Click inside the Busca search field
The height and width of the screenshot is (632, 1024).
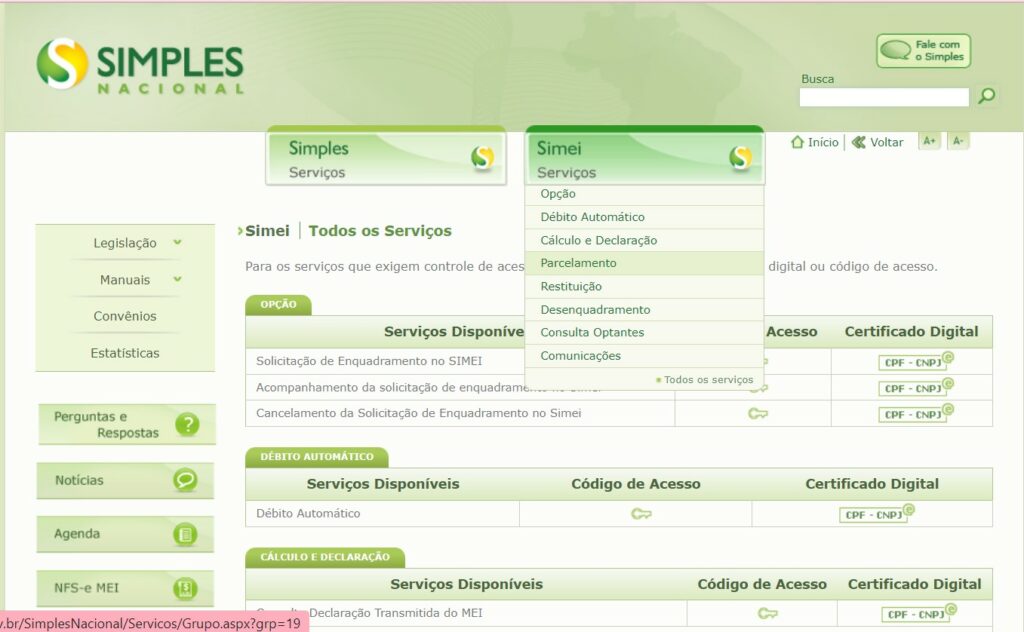[884, 97]
